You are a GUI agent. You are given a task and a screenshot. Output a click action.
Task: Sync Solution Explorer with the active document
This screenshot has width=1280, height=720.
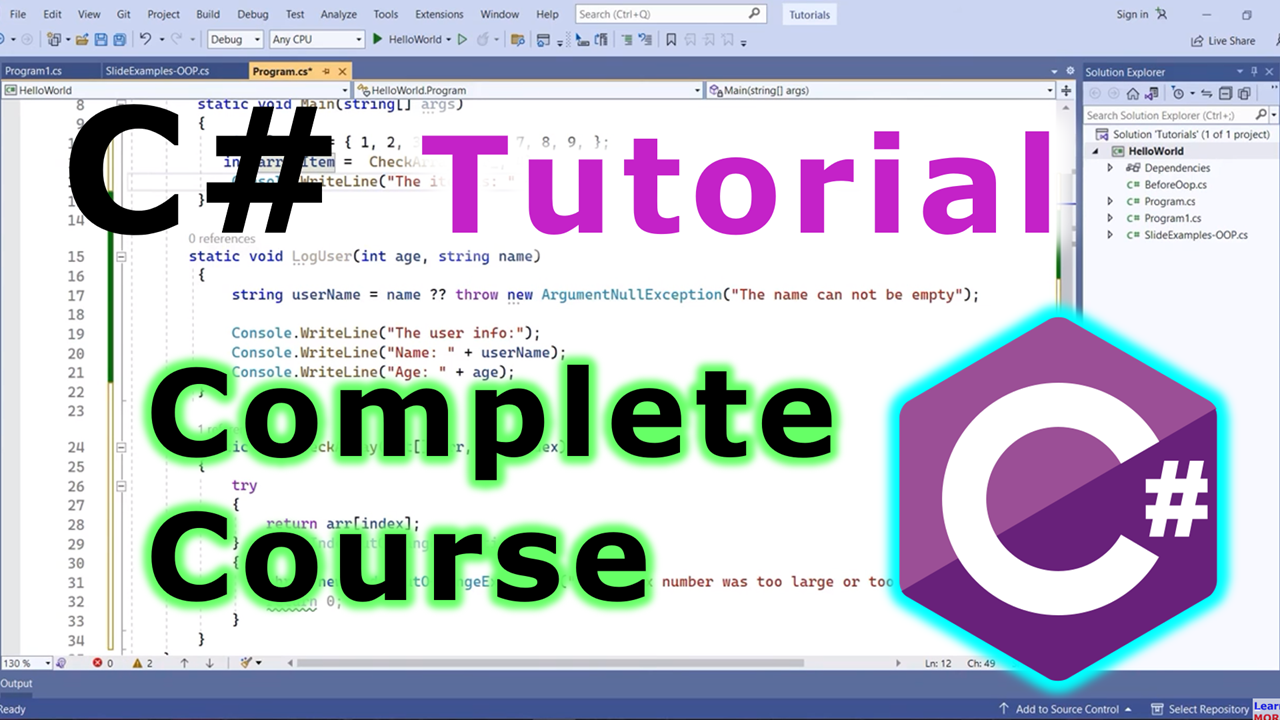(x=1207, y=93)
